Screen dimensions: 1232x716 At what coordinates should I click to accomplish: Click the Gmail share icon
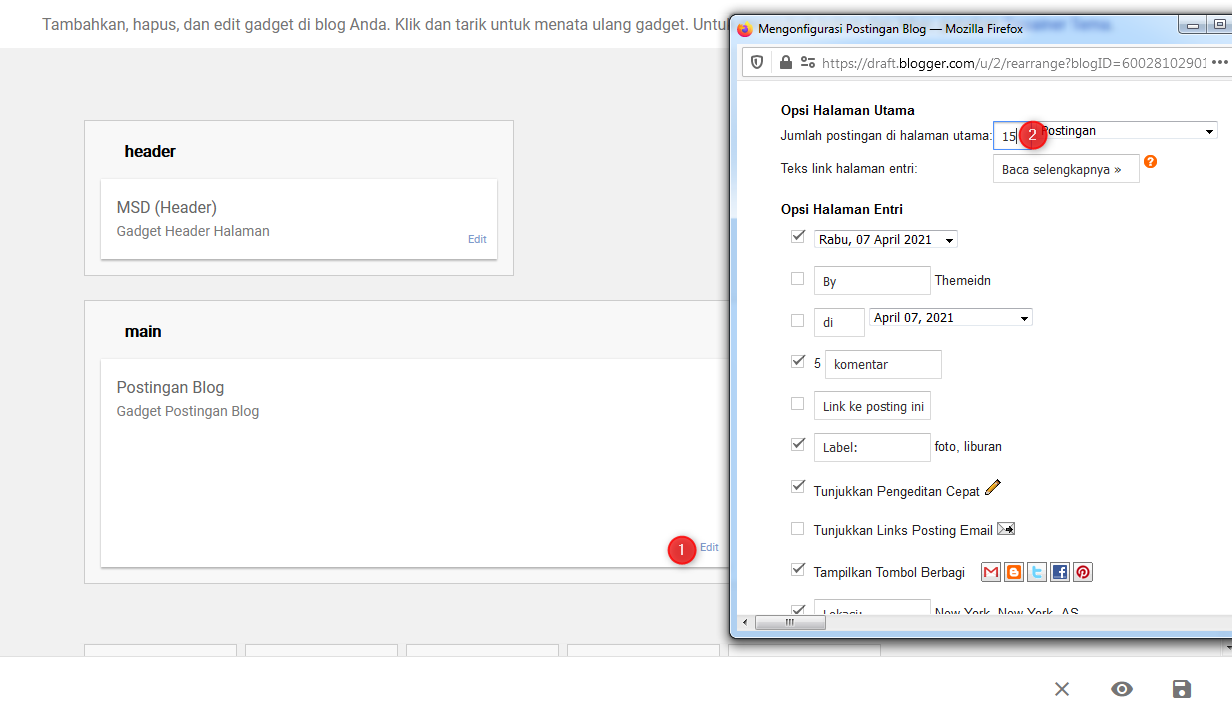click(x=991, y=572)
